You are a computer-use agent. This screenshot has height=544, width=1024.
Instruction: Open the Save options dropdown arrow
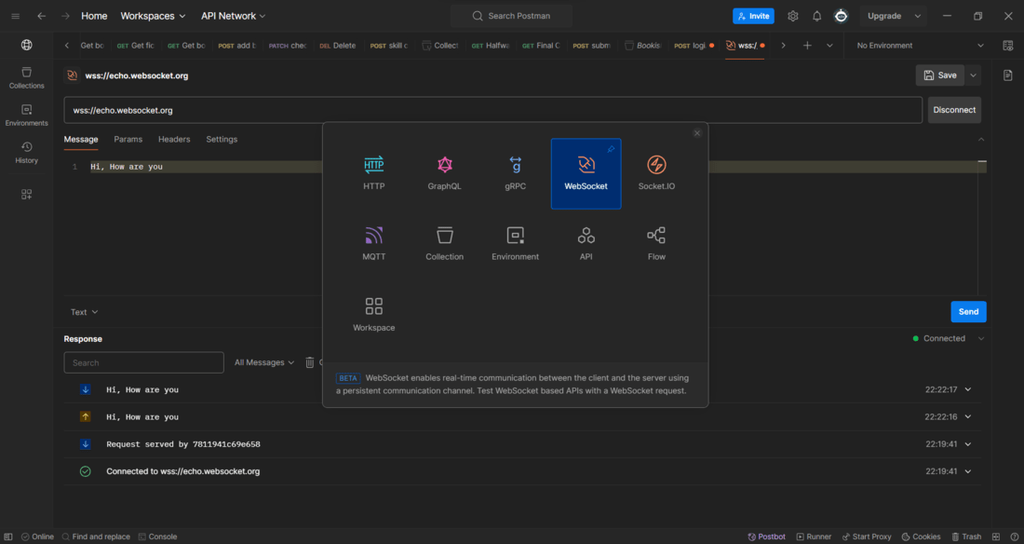tap(973, 76)
